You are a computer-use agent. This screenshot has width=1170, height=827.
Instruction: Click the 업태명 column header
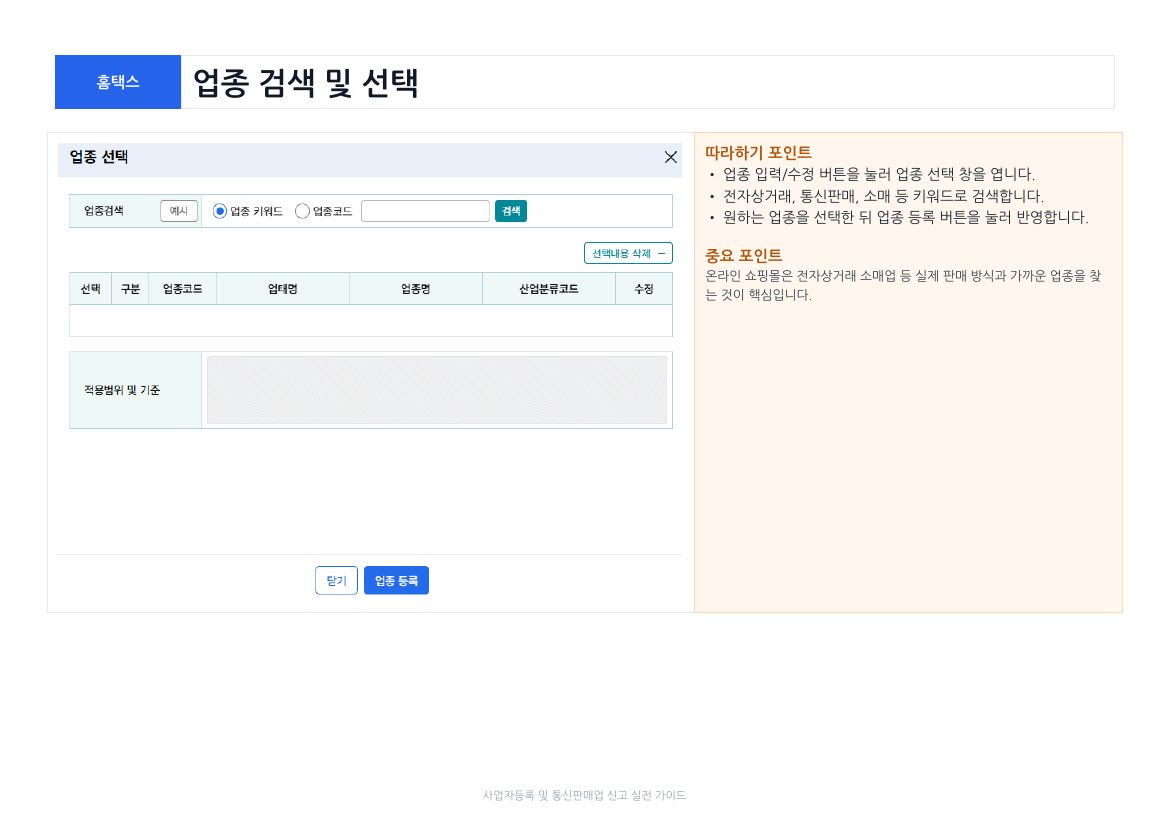click(283, 289)
